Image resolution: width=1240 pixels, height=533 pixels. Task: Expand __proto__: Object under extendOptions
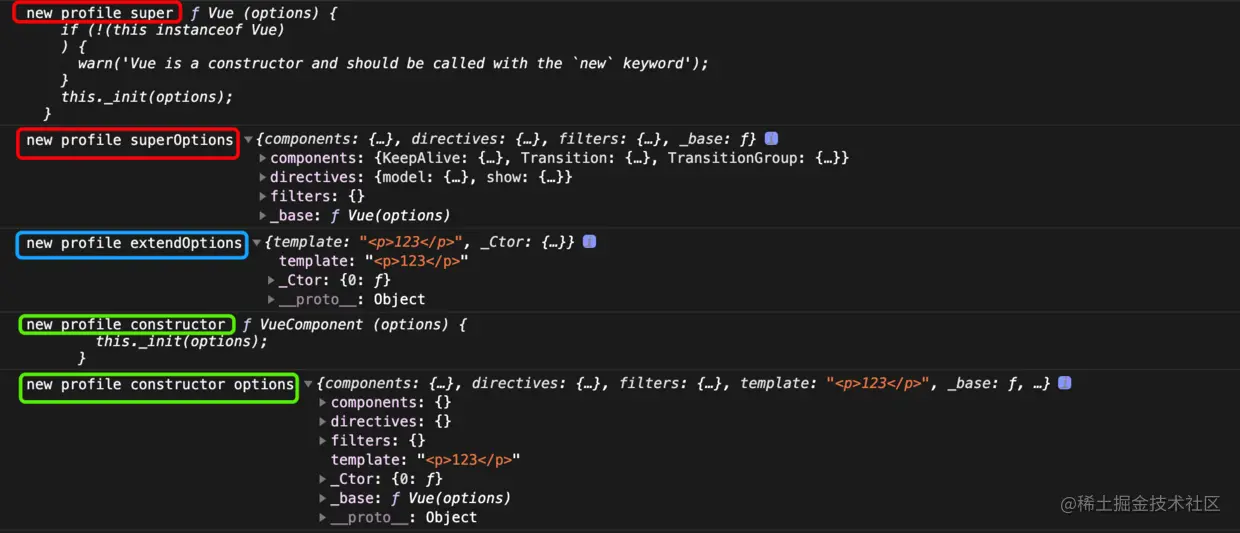(x=272, y=299)
